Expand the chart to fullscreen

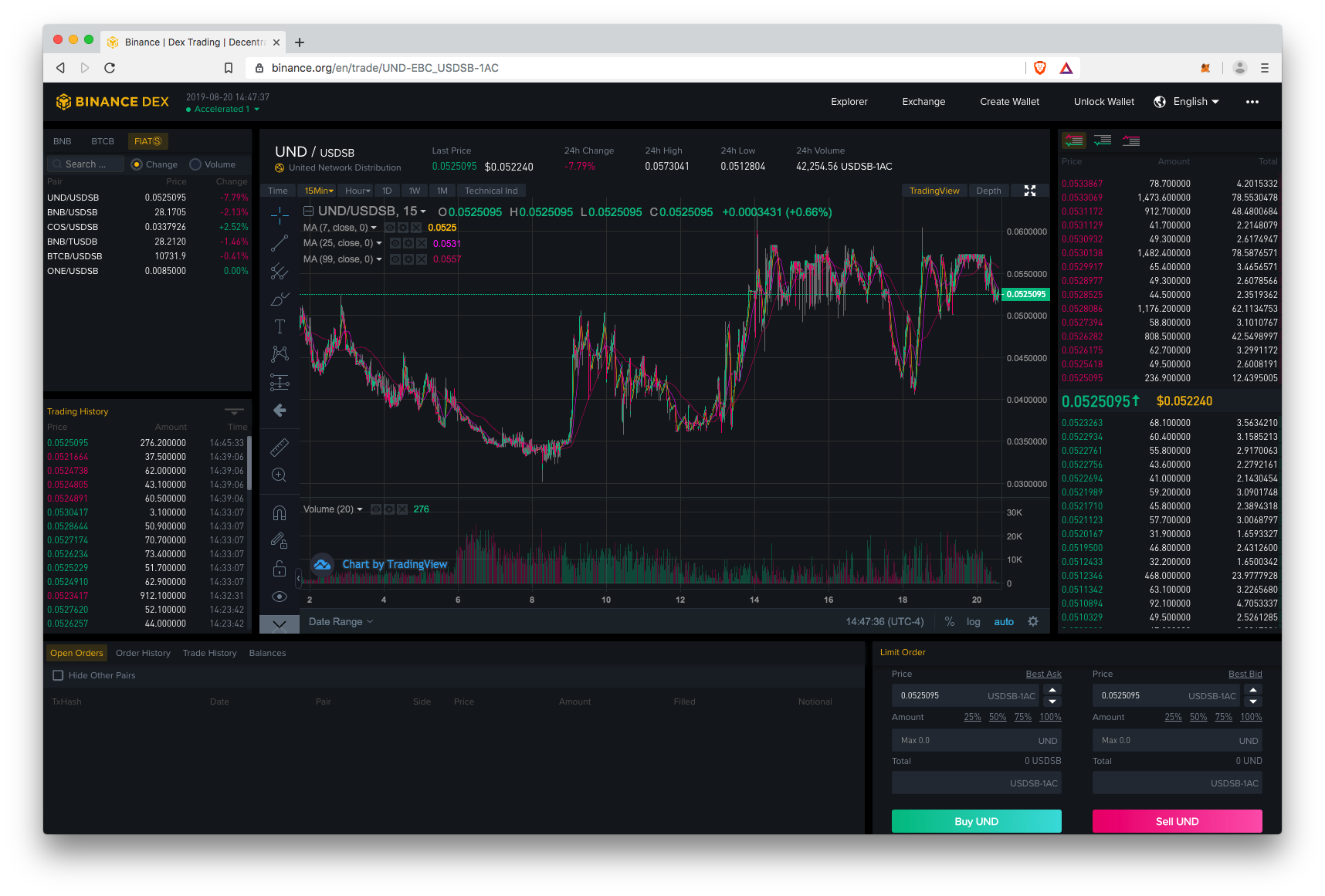pos(1030,191)
